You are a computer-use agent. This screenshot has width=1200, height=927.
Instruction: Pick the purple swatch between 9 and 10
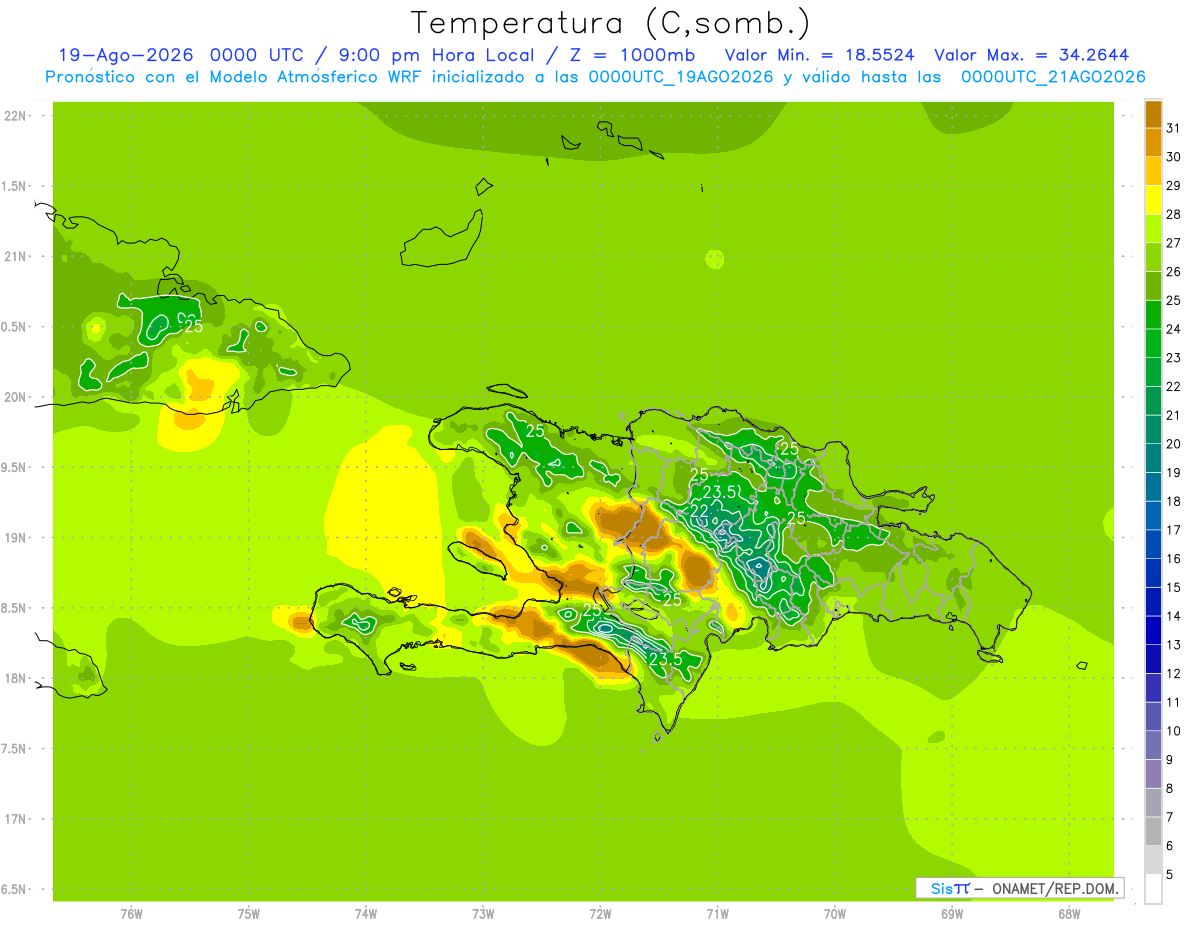tap(1153, 745)
